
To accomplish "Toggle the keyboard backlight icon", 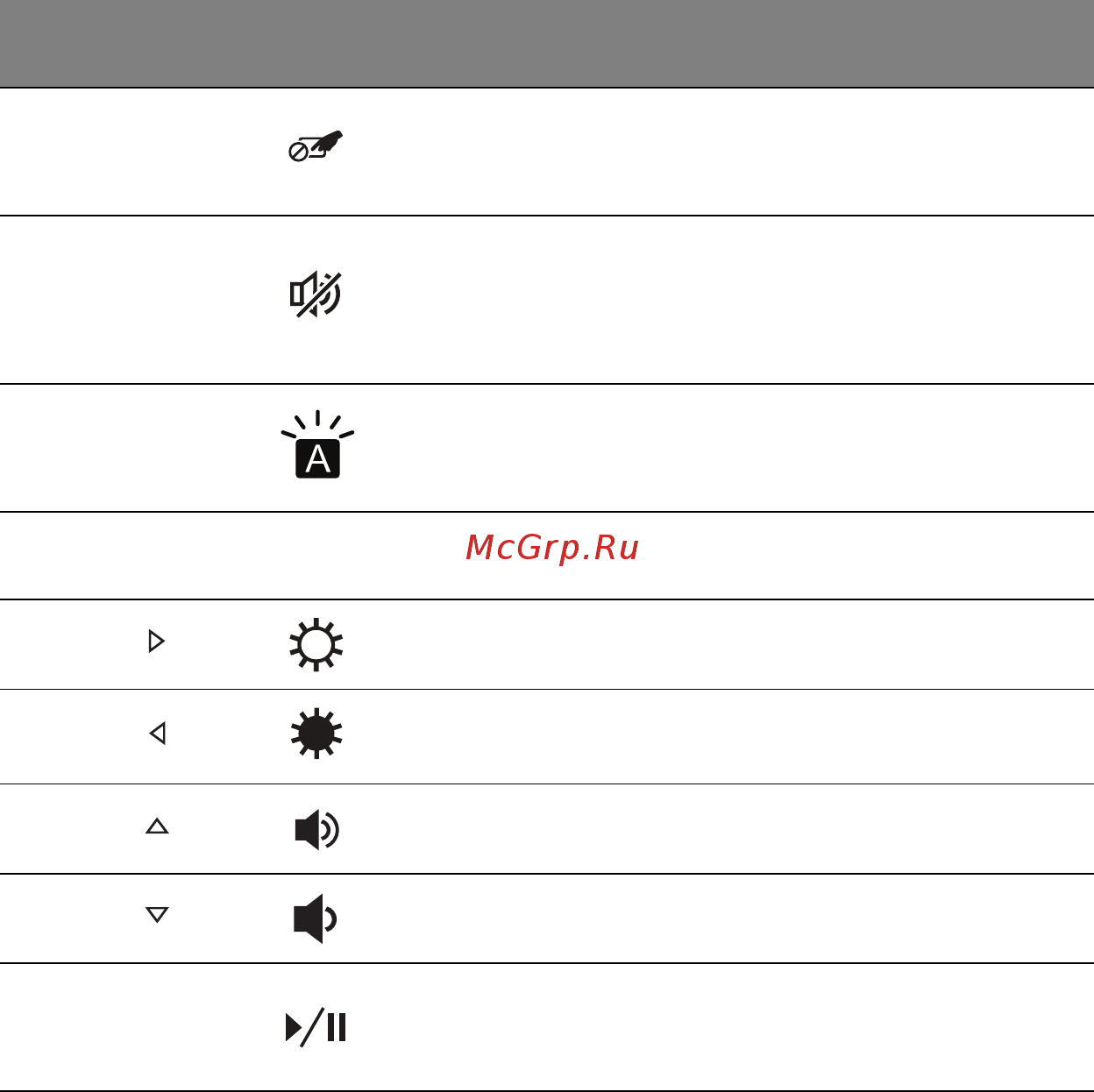I will point(317,444).
